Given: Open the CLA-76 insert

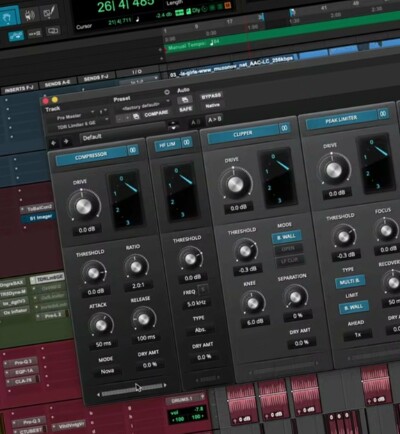Looking at the screenshot, I should [x=24, y=380].
